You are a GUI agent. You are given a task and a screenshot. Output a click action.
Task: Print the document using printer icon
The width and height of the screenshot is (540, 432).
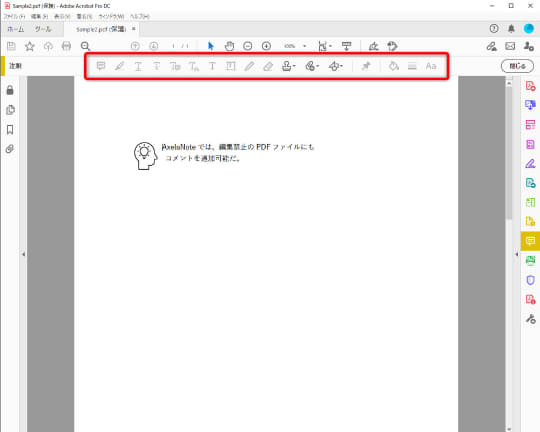(x=66, y=46)
